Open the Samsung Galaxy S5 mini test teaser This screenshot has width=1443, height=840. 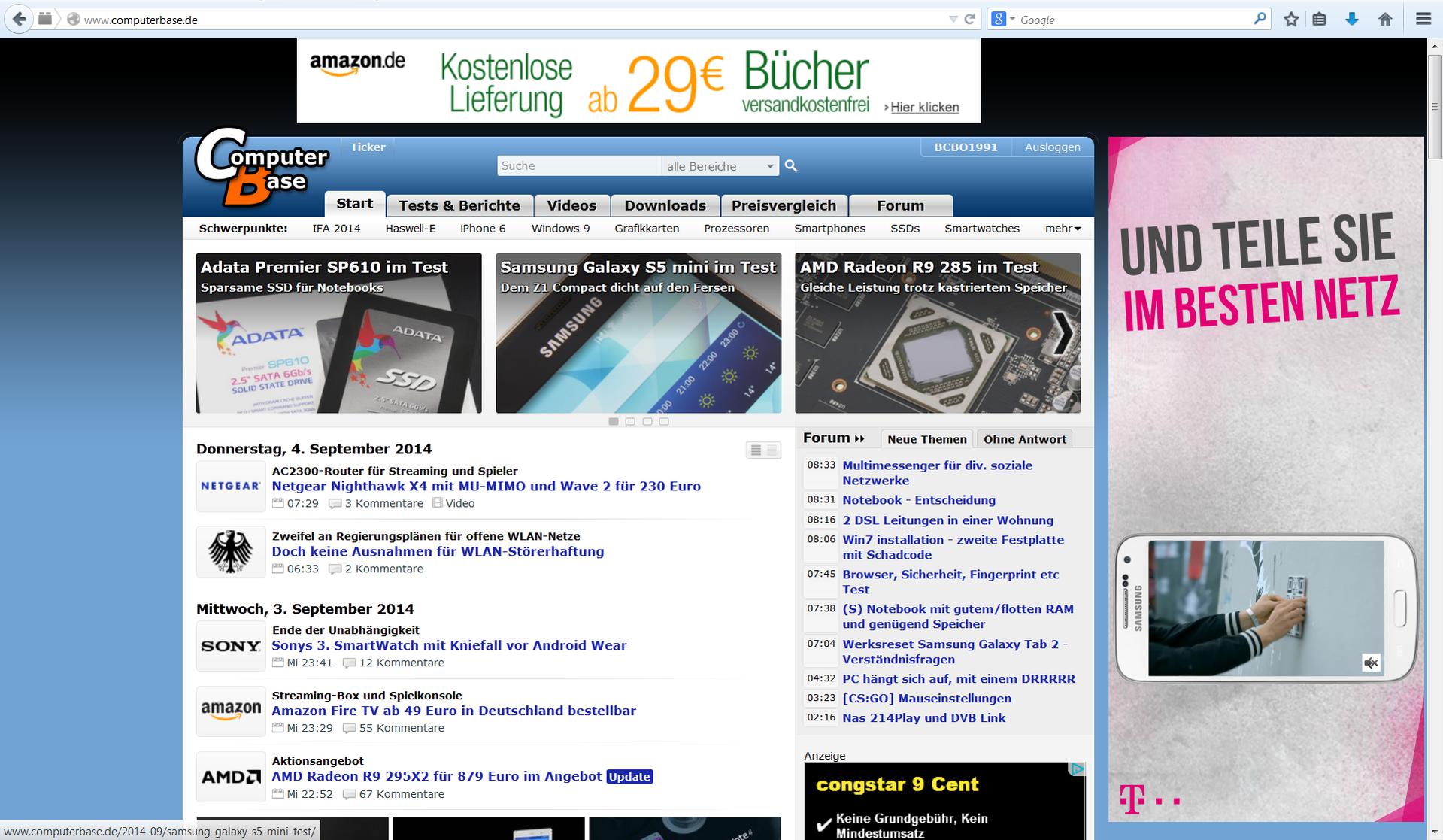click(638, 333)
